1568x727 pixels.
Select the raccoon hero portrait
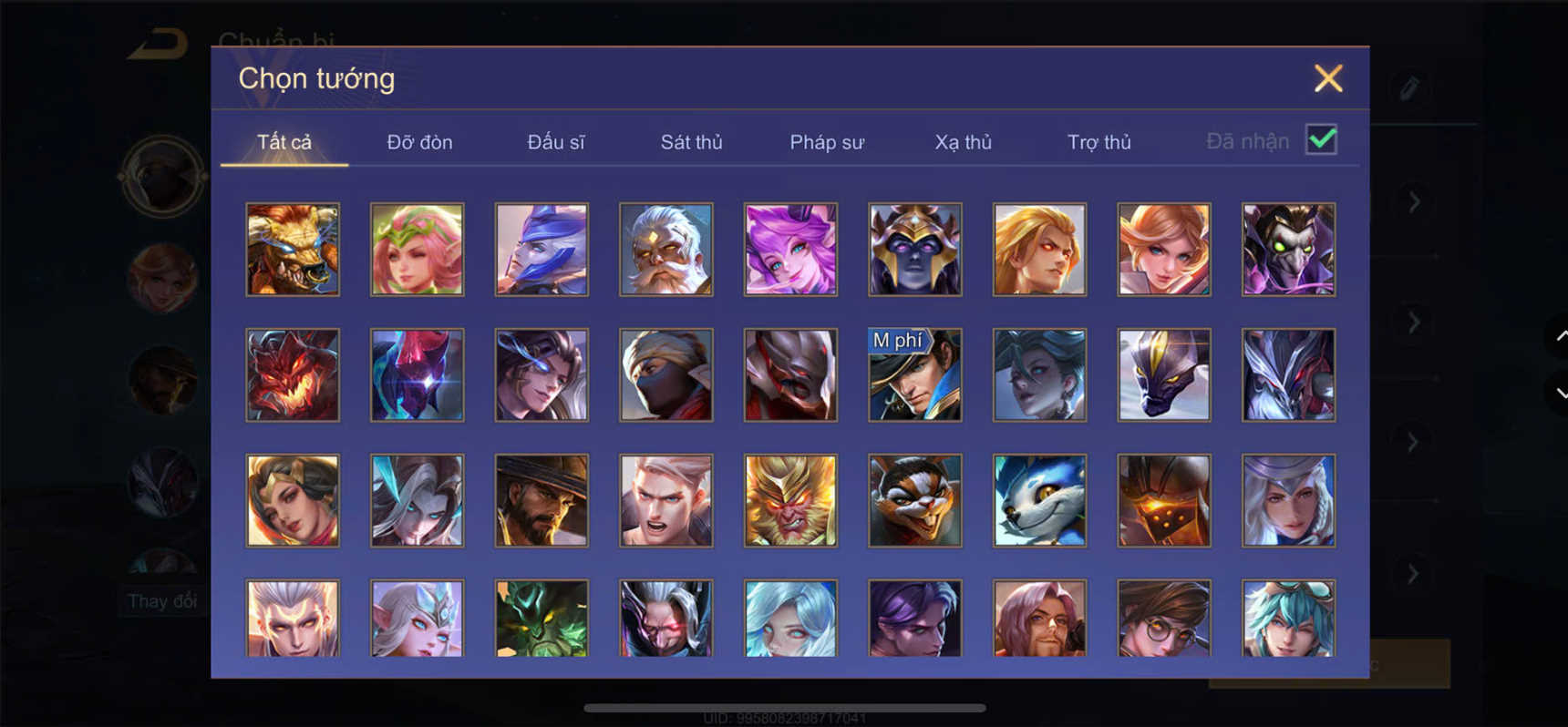coord(915,500)
